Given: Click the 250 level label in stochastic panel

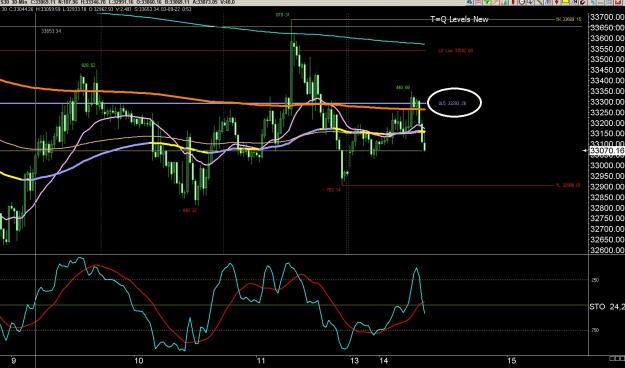Looking at the screenshot, I should click(x=595, y=280).
